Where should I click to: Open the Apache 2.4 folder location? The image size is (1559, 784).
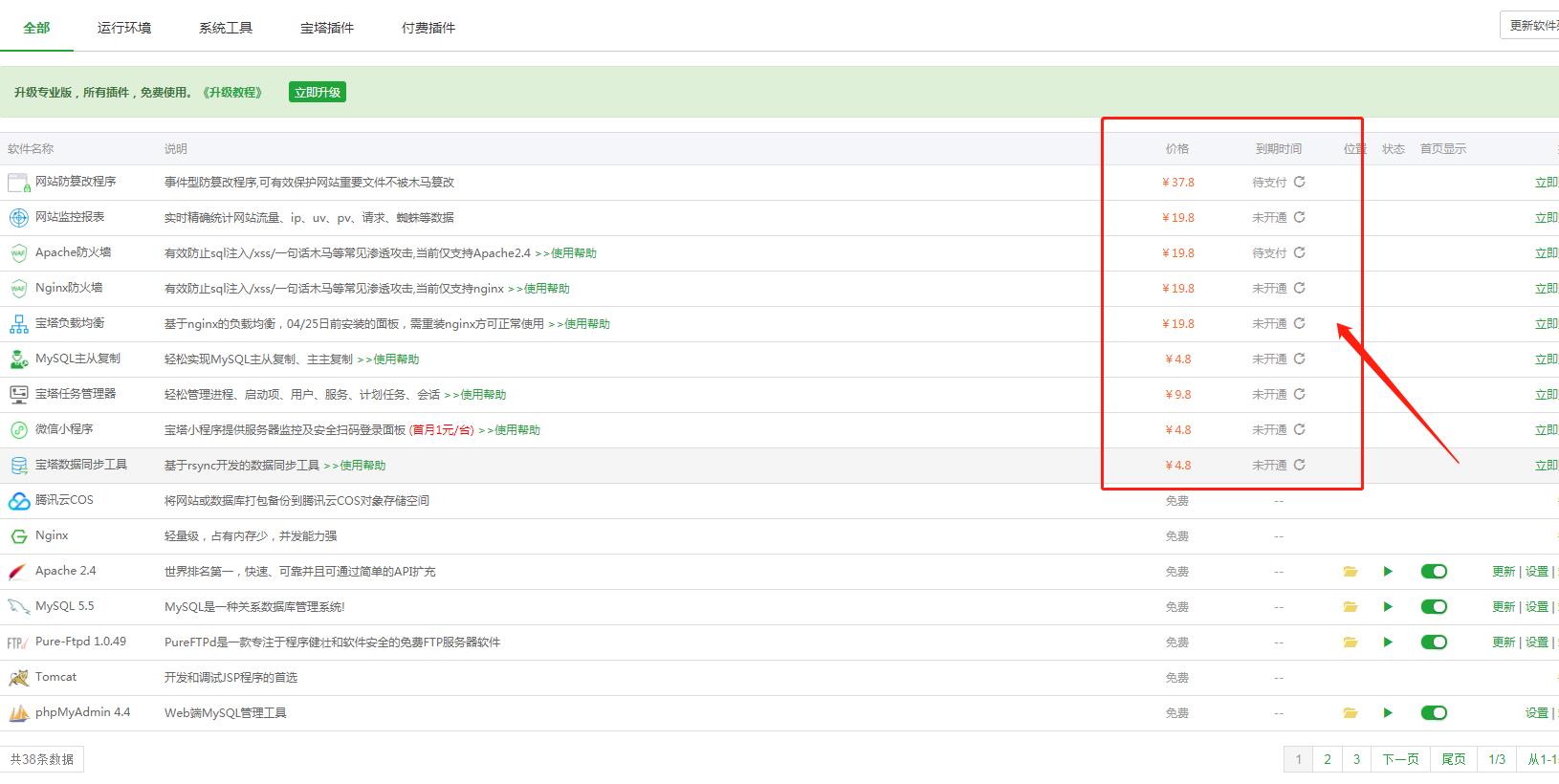[x=1350, y=572]
